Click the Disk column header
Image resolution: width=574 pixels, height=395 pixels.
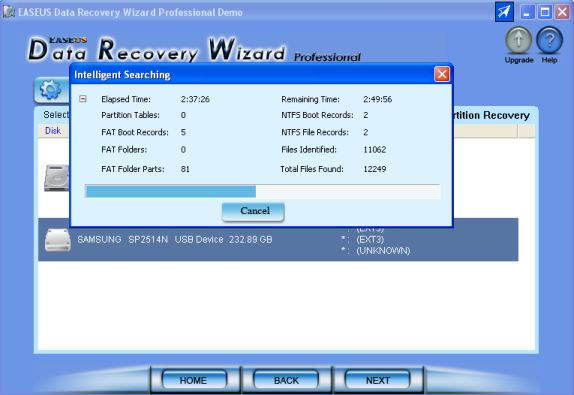(53, 131)
